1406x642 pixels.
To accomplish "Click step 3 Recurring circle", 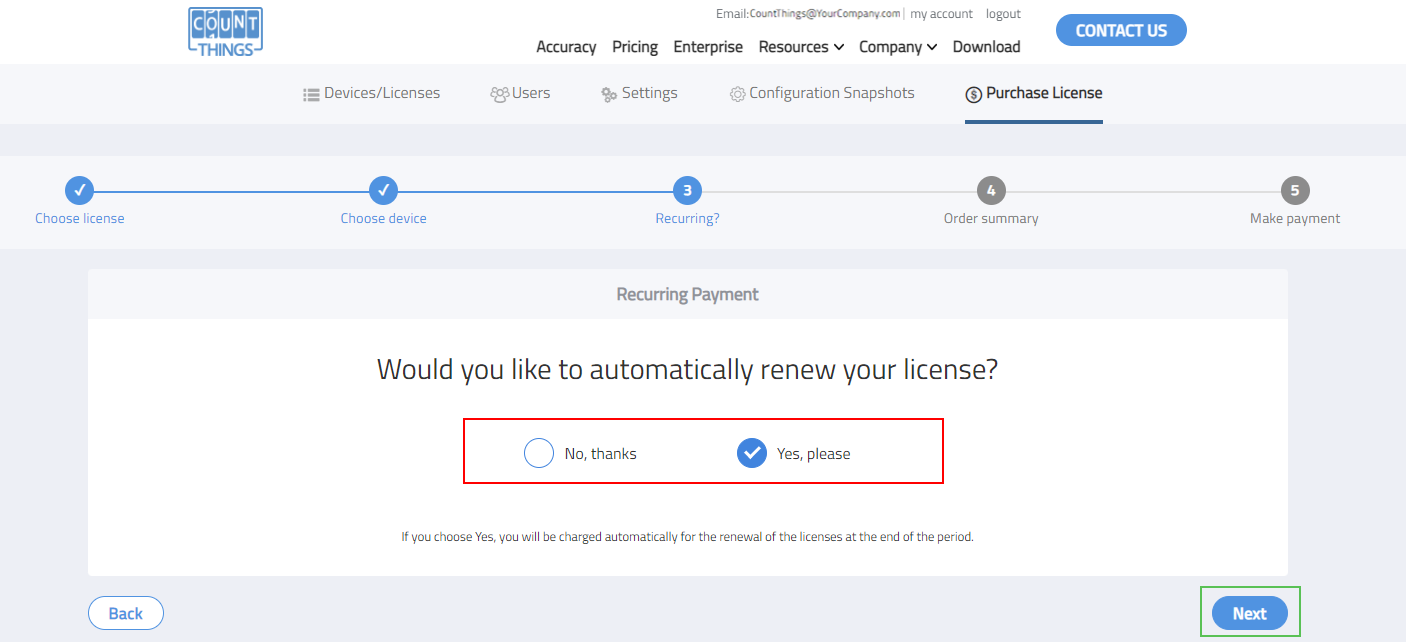I will pyautogui.click(x=687, y=190).
